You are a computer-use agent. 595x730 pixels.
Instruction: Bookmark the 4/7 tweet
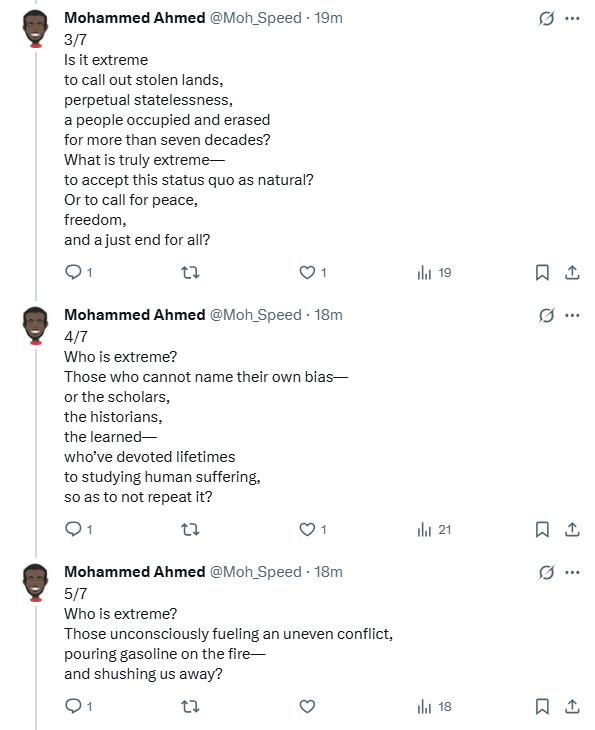(x=542, y=529)
